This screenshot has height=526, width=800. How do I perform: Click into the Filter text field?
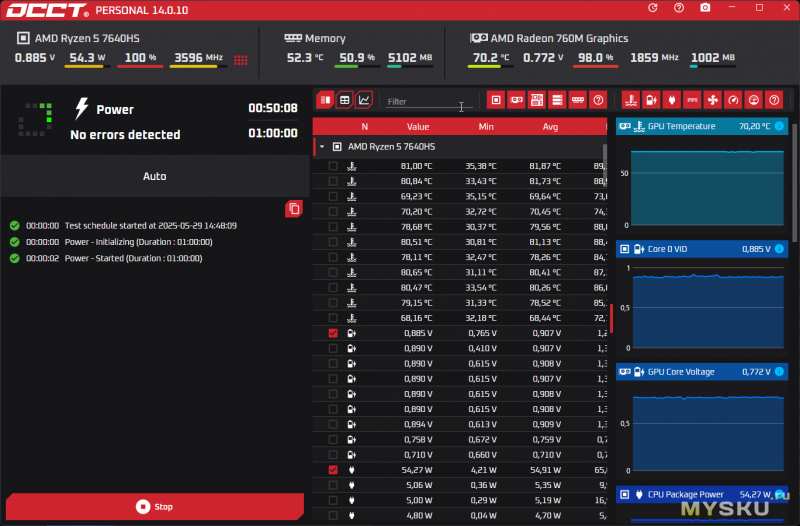pos(429,102)
